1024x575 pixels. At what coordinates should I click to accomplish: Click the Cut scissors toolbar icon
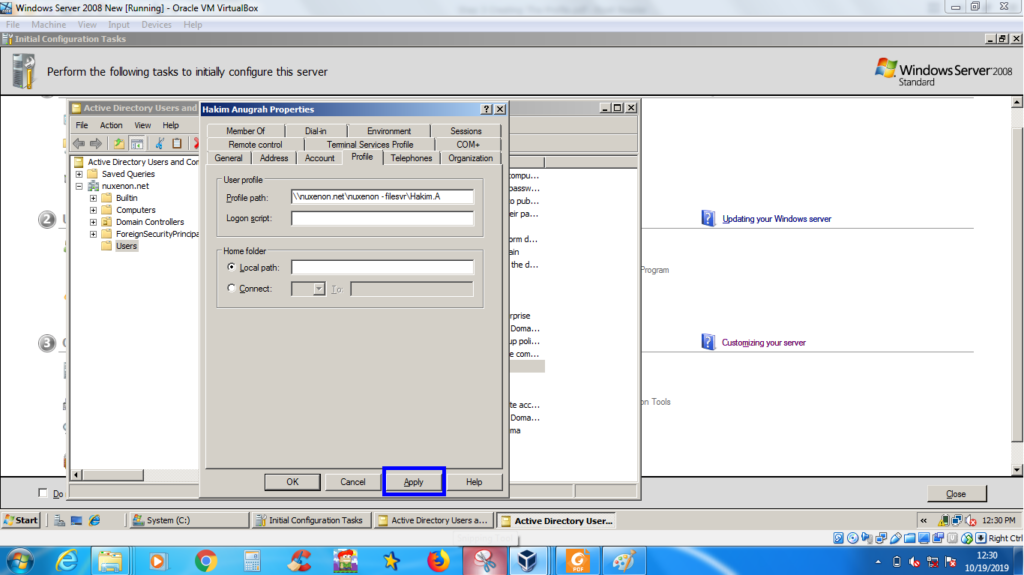[x=159, y=144]
